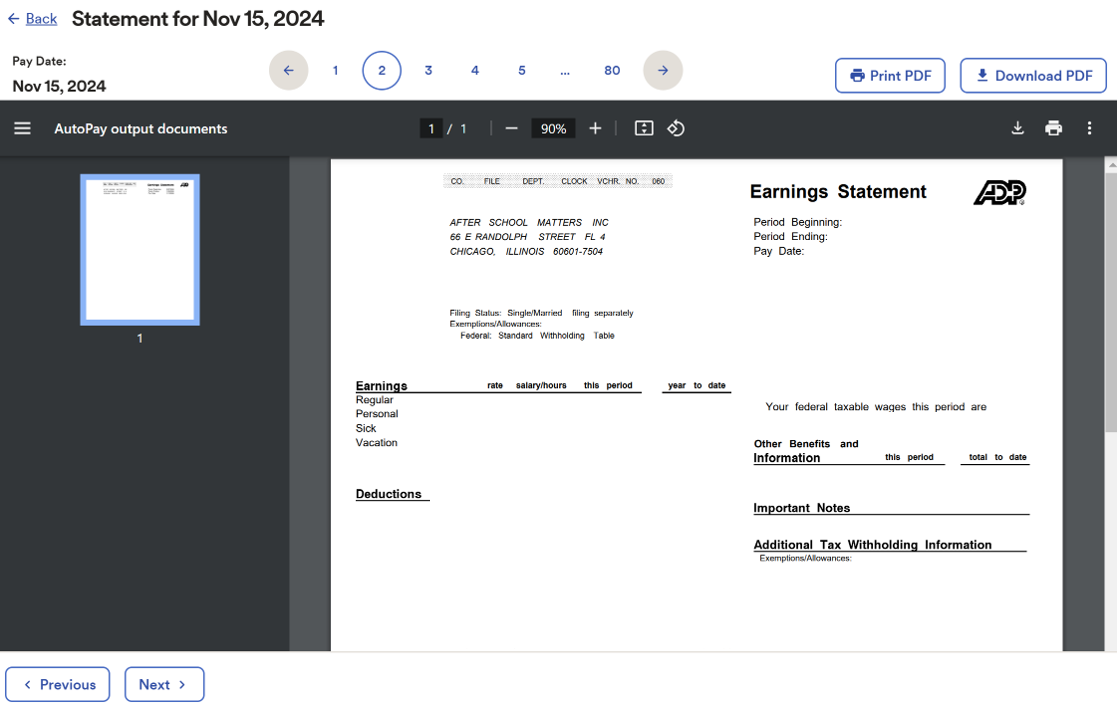
Task: Zoom in with the plus icon
Action: (595, 128)
